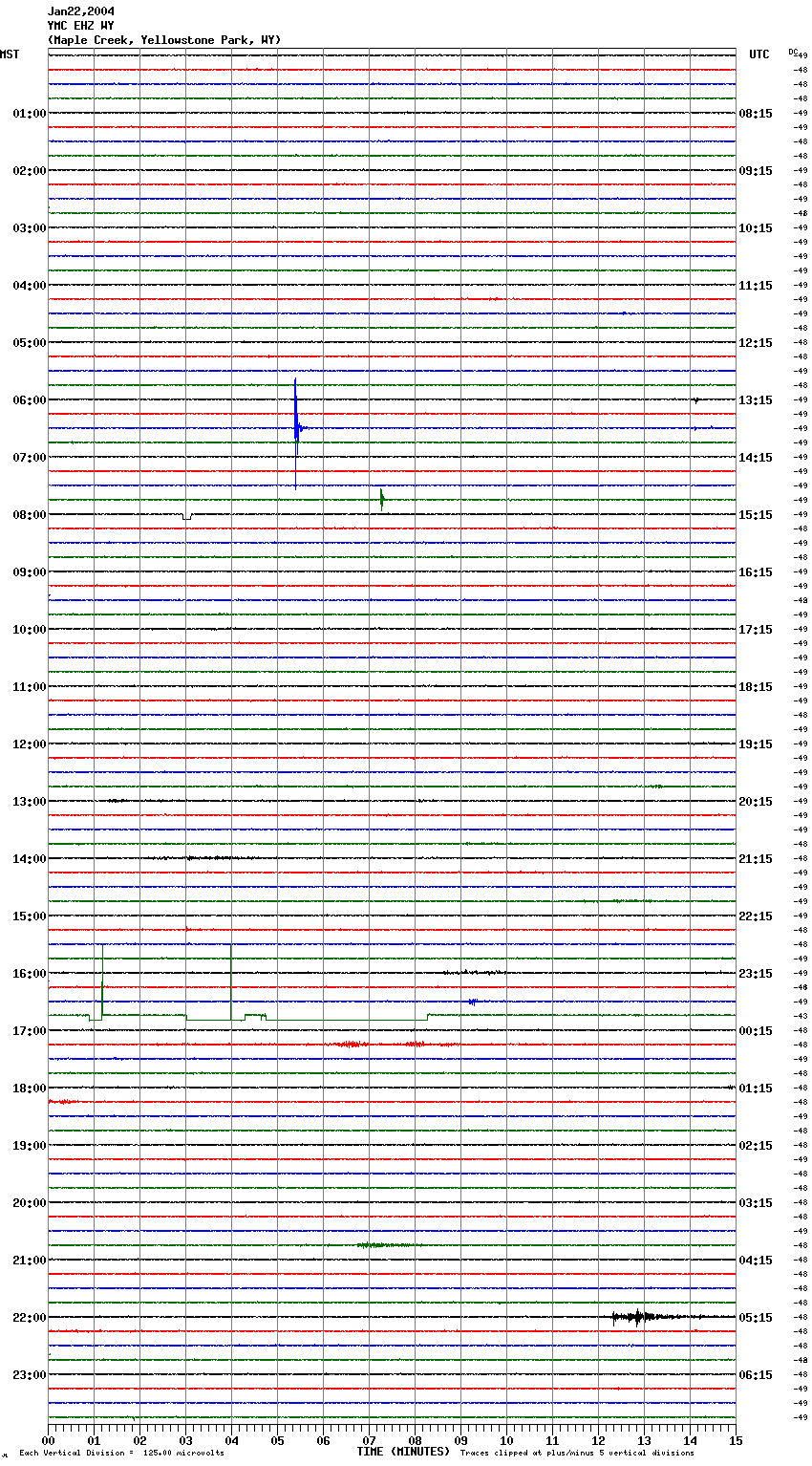Select the 16:00 MST time label

point(30,974)
